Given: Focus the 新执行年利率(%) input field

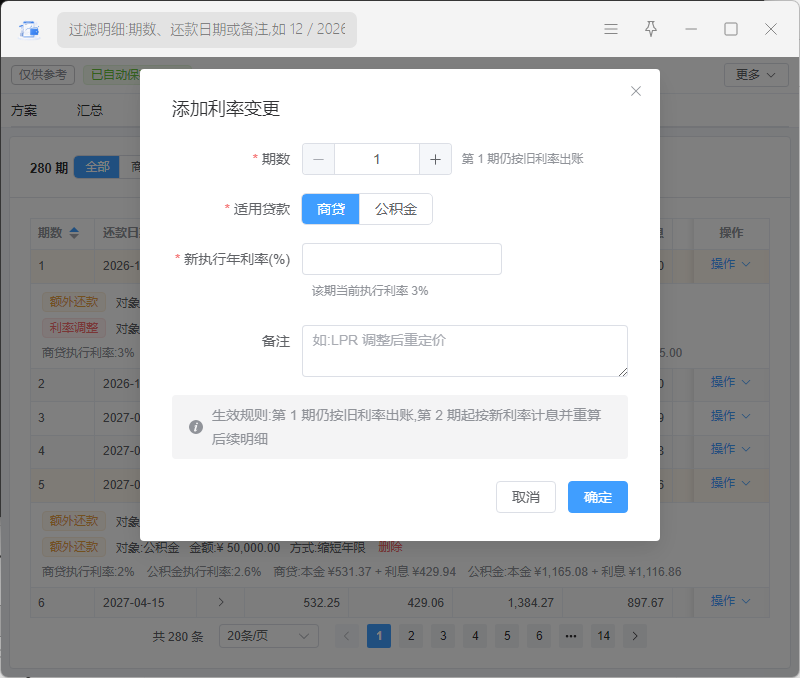Looking at the screenshot, I should click(402, 259).
